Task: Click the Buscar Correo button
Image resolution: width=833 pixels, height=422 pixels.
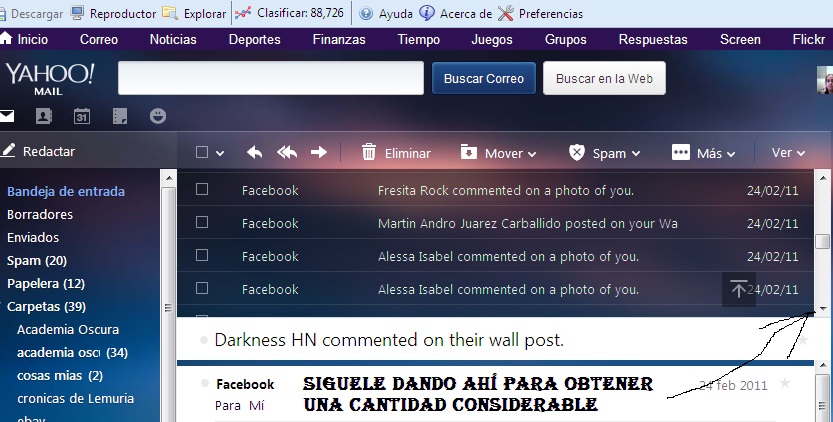Action: pyautogui.click(x=484, y=78)
